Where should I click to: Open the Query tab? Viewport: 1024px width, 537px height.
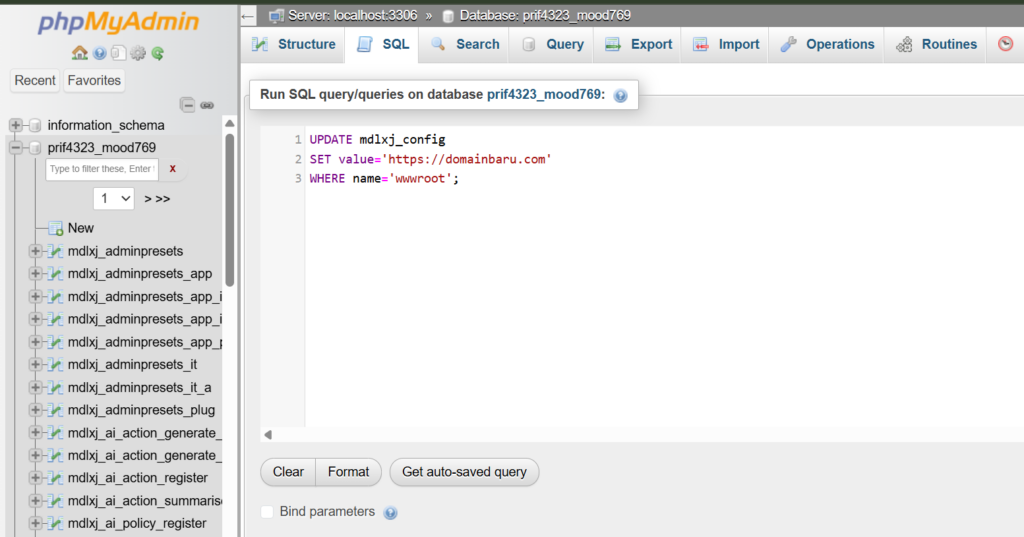coord(552,44)
